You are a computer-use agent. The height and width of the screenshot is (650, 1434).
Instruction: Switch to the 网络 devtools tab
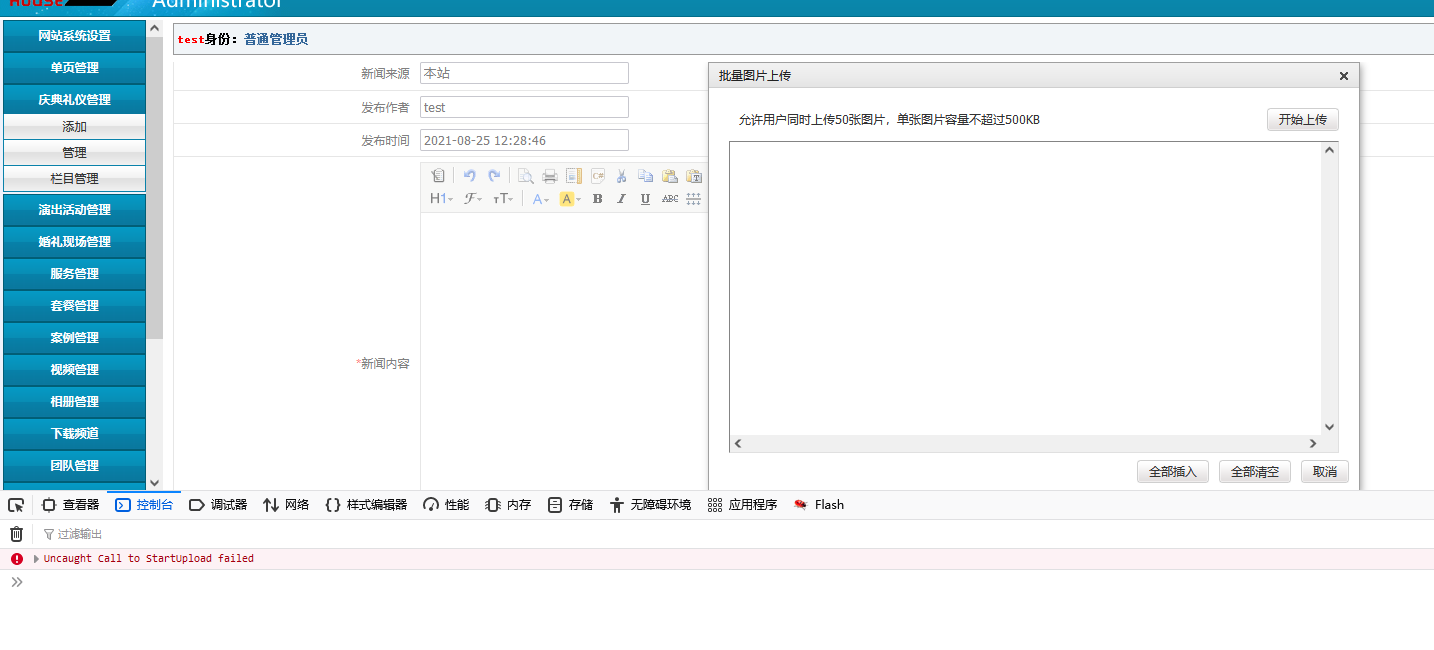point(286,505)
